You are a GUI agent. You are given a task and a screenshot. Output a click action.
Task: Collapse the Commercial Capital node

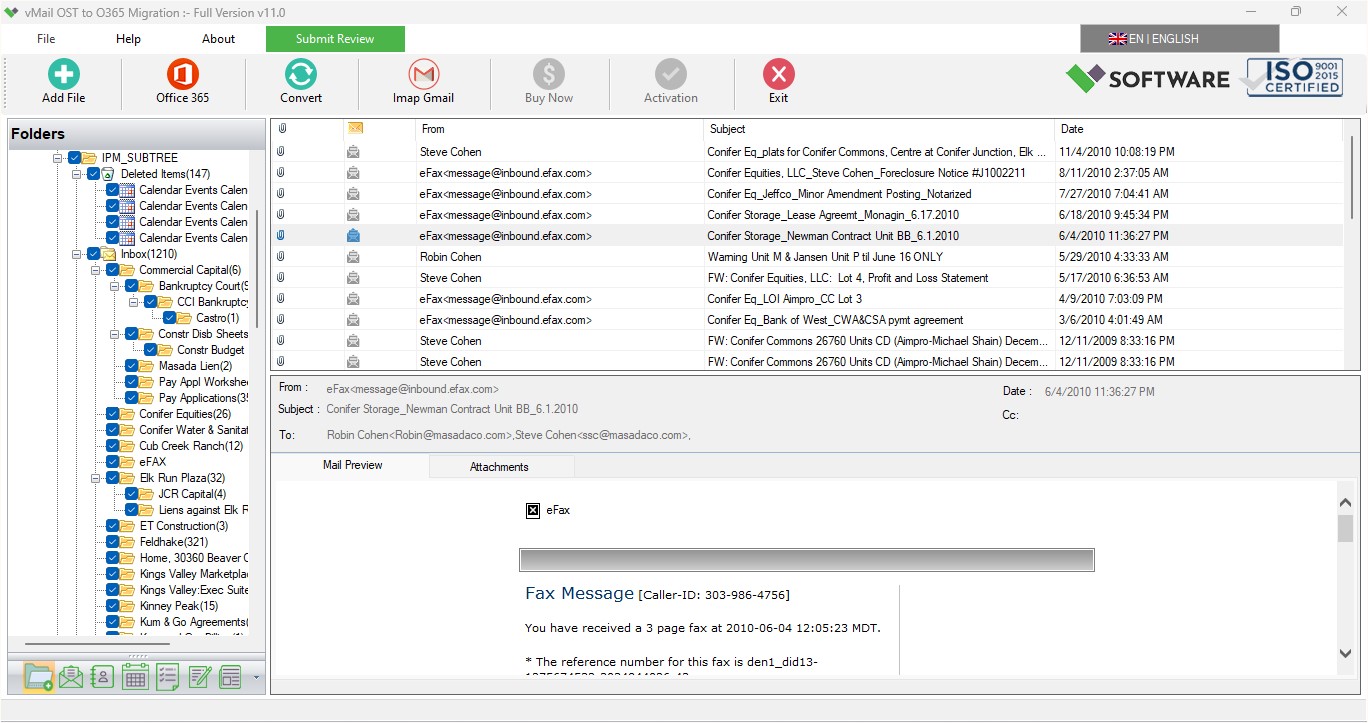pos(96,270)
